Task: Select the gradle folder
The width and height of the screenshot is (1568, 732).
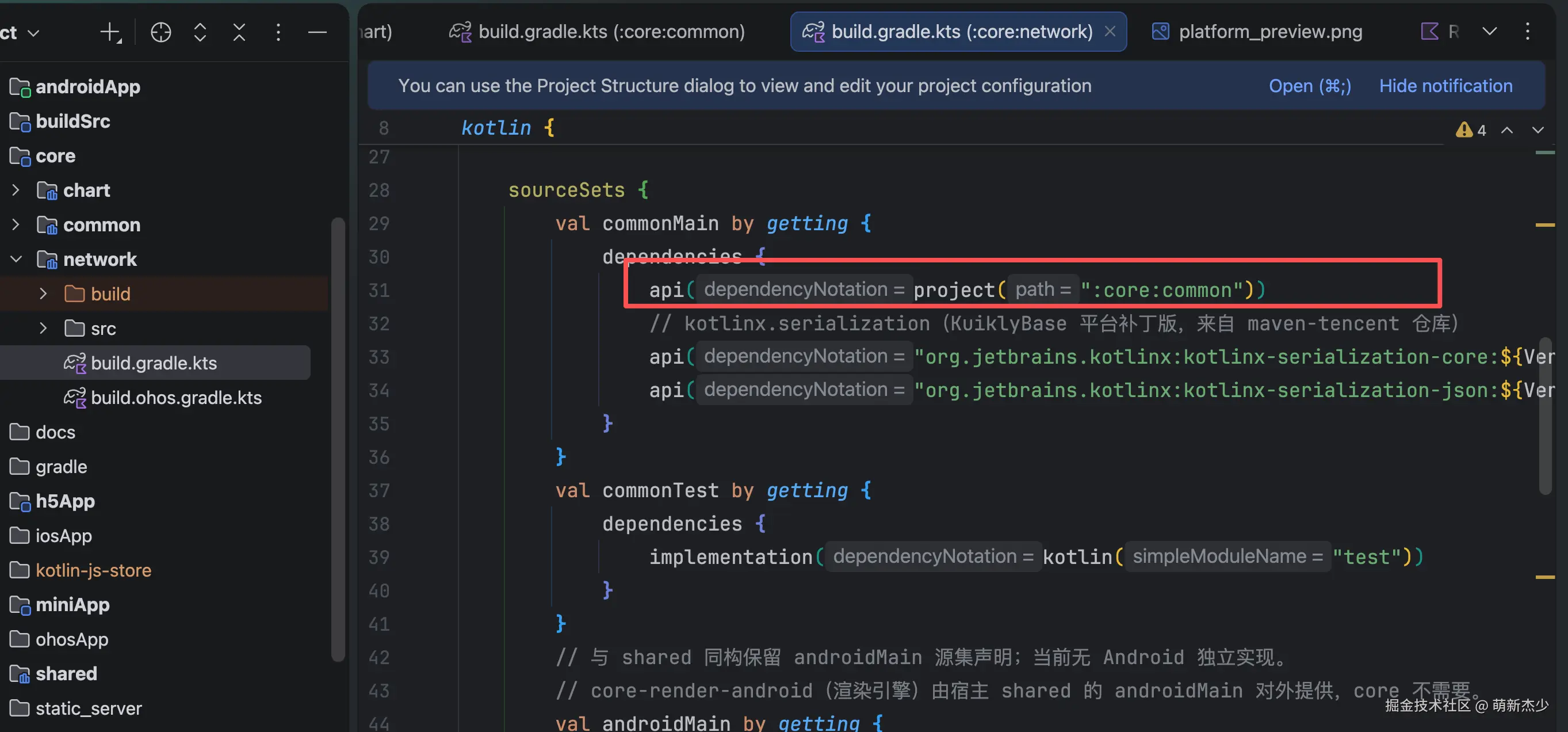Action: tap(49, 467)
